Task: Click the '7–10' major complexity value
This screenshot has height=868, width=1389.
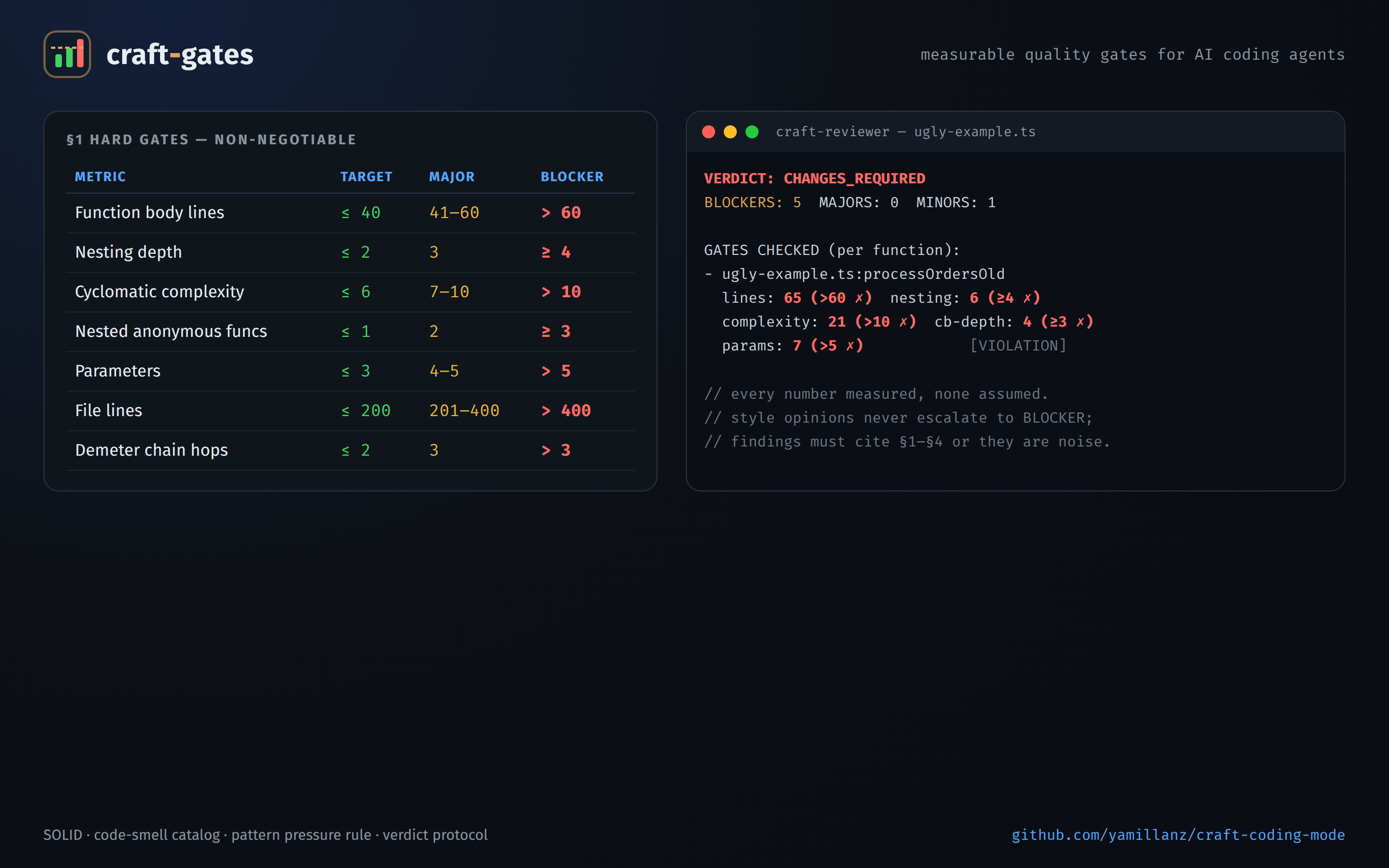Action: click(449, 292)
